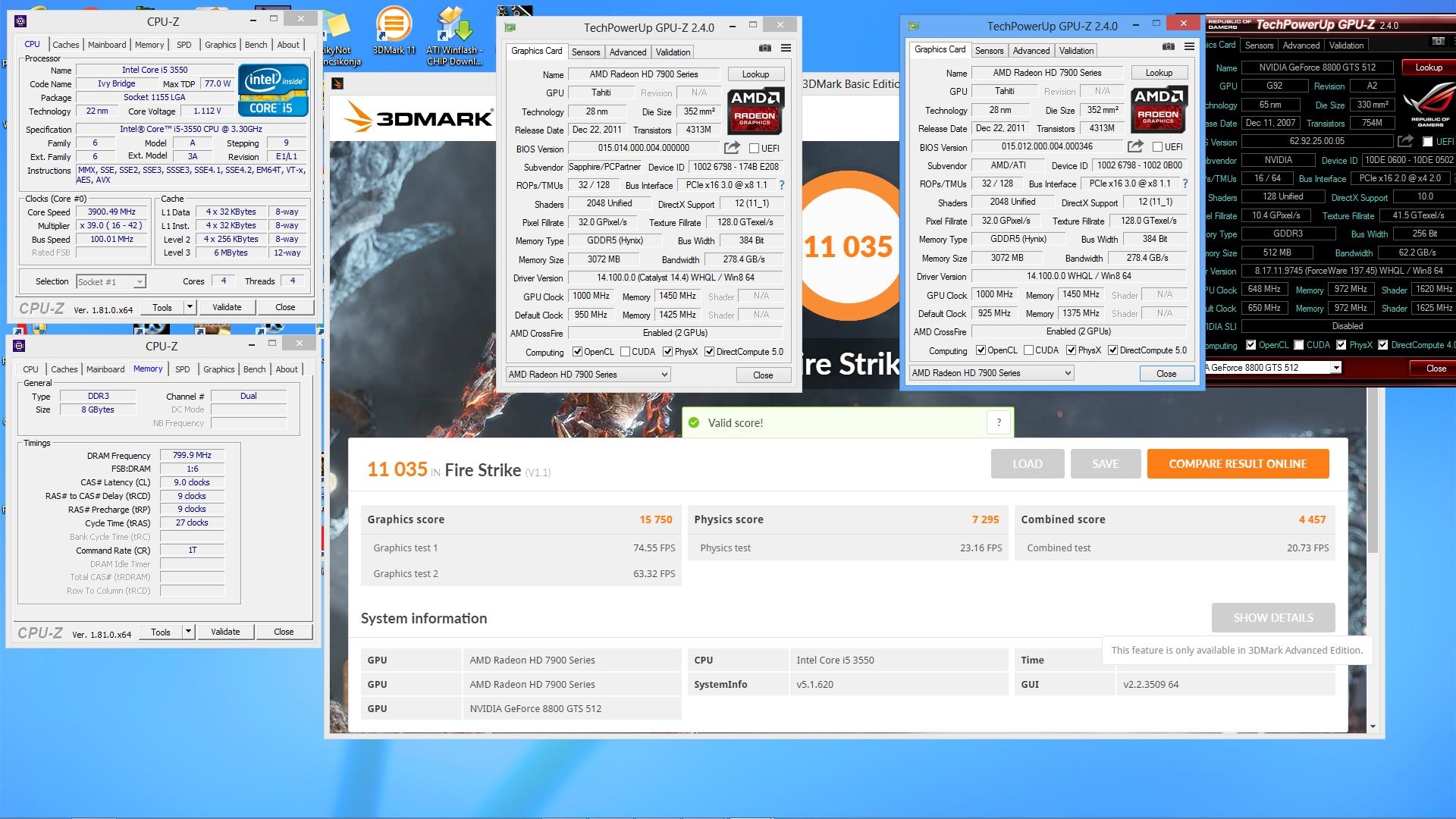Switch to the Mainboard tab in top CPU-Z

pyautogui.click(x=107, y=45)
